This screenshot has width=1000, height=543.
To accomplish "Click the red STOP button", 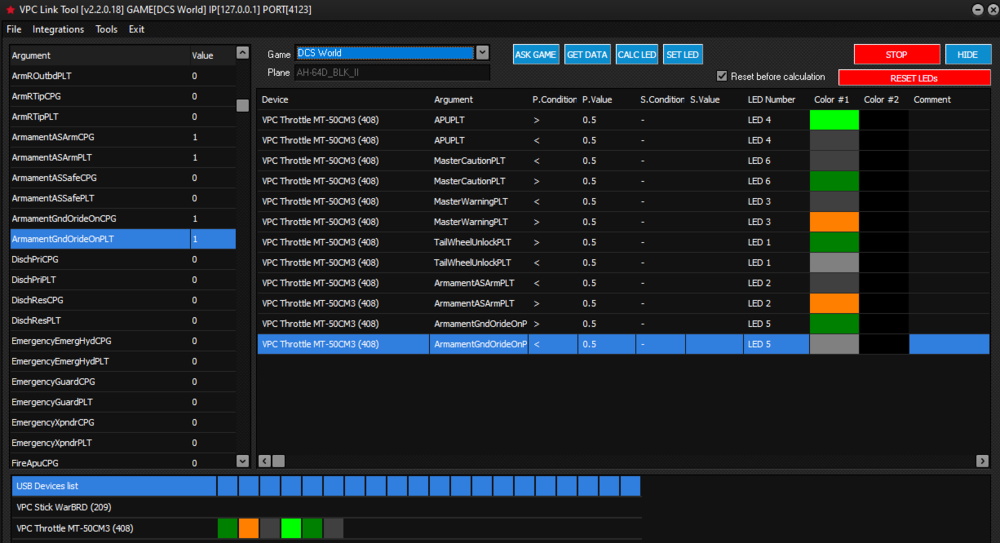I will pyautogui.click(x=897, y=55).
